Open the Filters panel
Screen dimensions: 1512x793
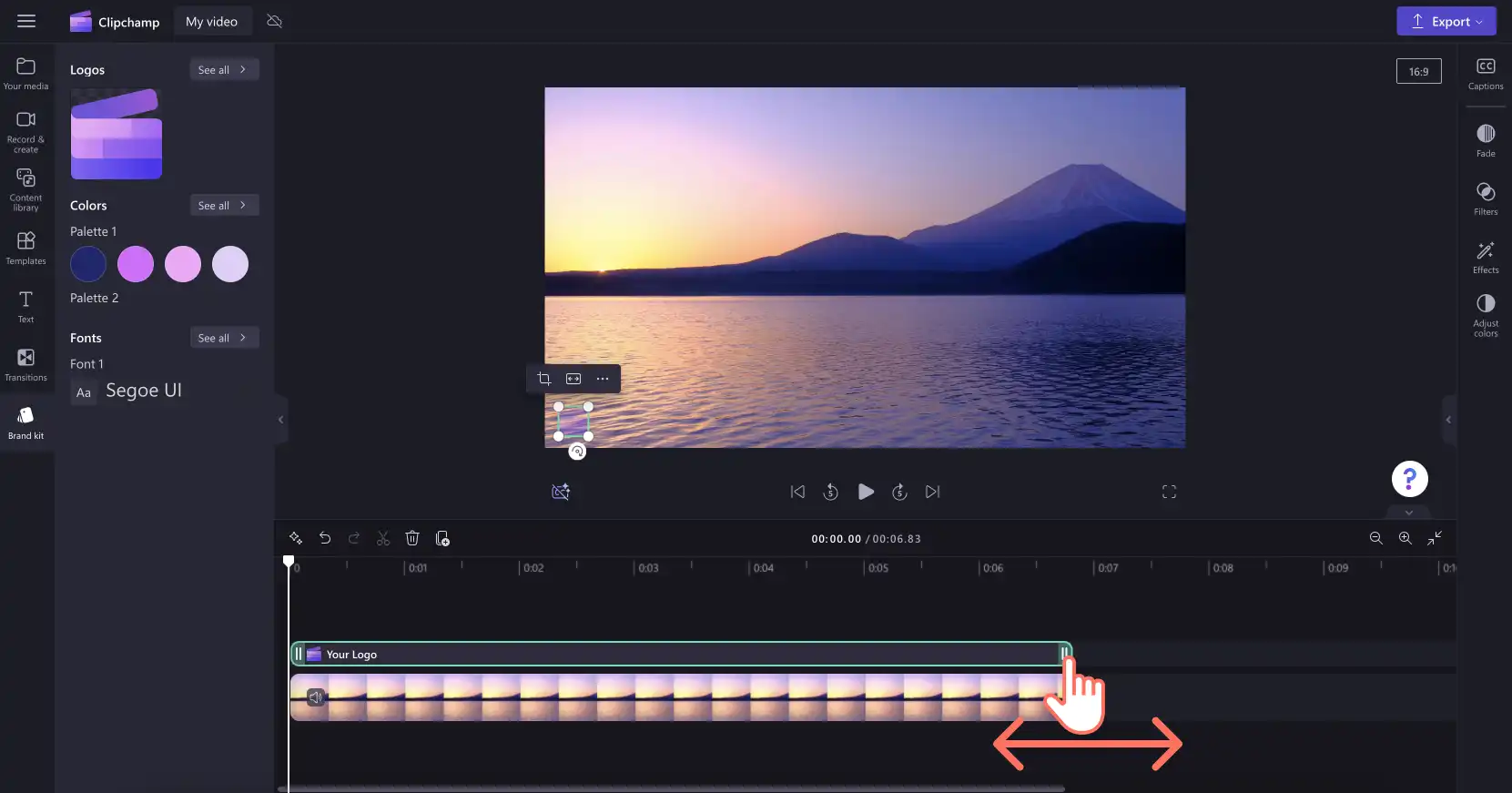coord(1486,199)
